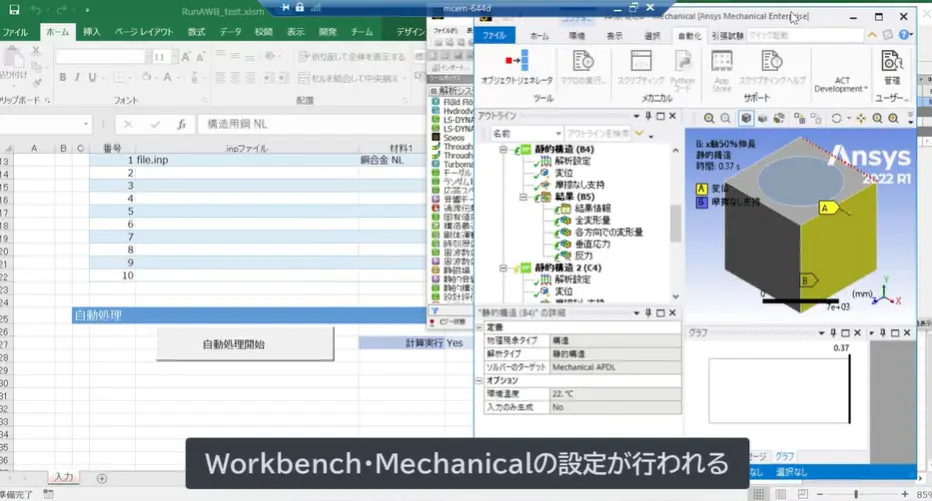This screenshot has width=932, height=501.
Task: Click 折り返して全体を表示する in Excel ribbon
Action: click(352, 57)
